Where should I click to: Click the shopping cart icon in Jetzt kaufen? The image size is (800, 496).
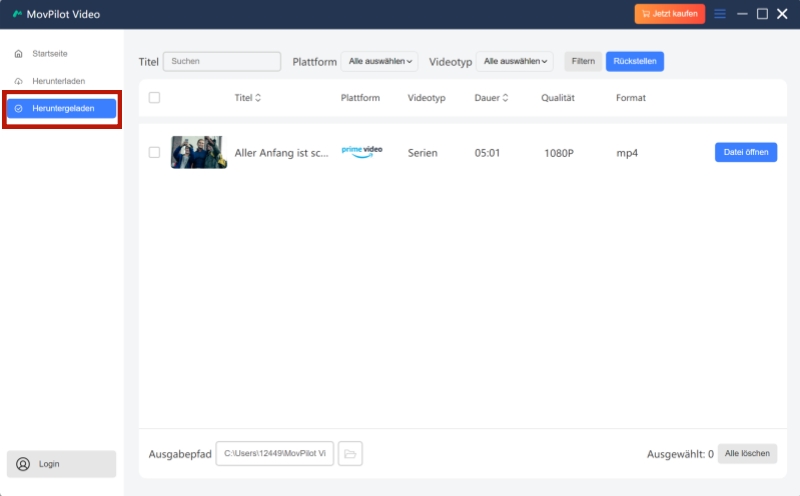point(645,14)
